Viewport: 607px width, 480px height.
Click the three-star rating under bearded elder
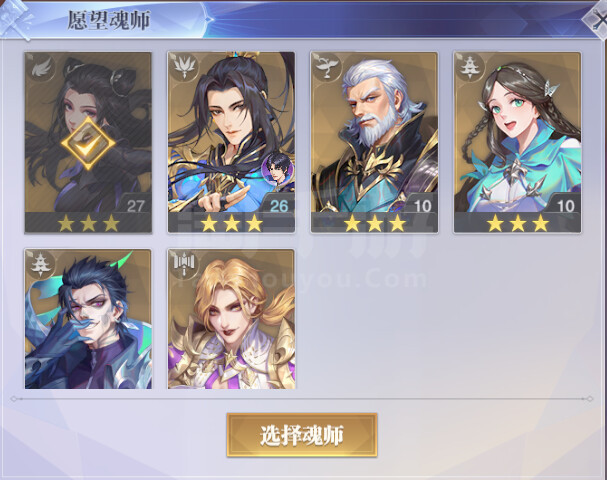[374, 224]
